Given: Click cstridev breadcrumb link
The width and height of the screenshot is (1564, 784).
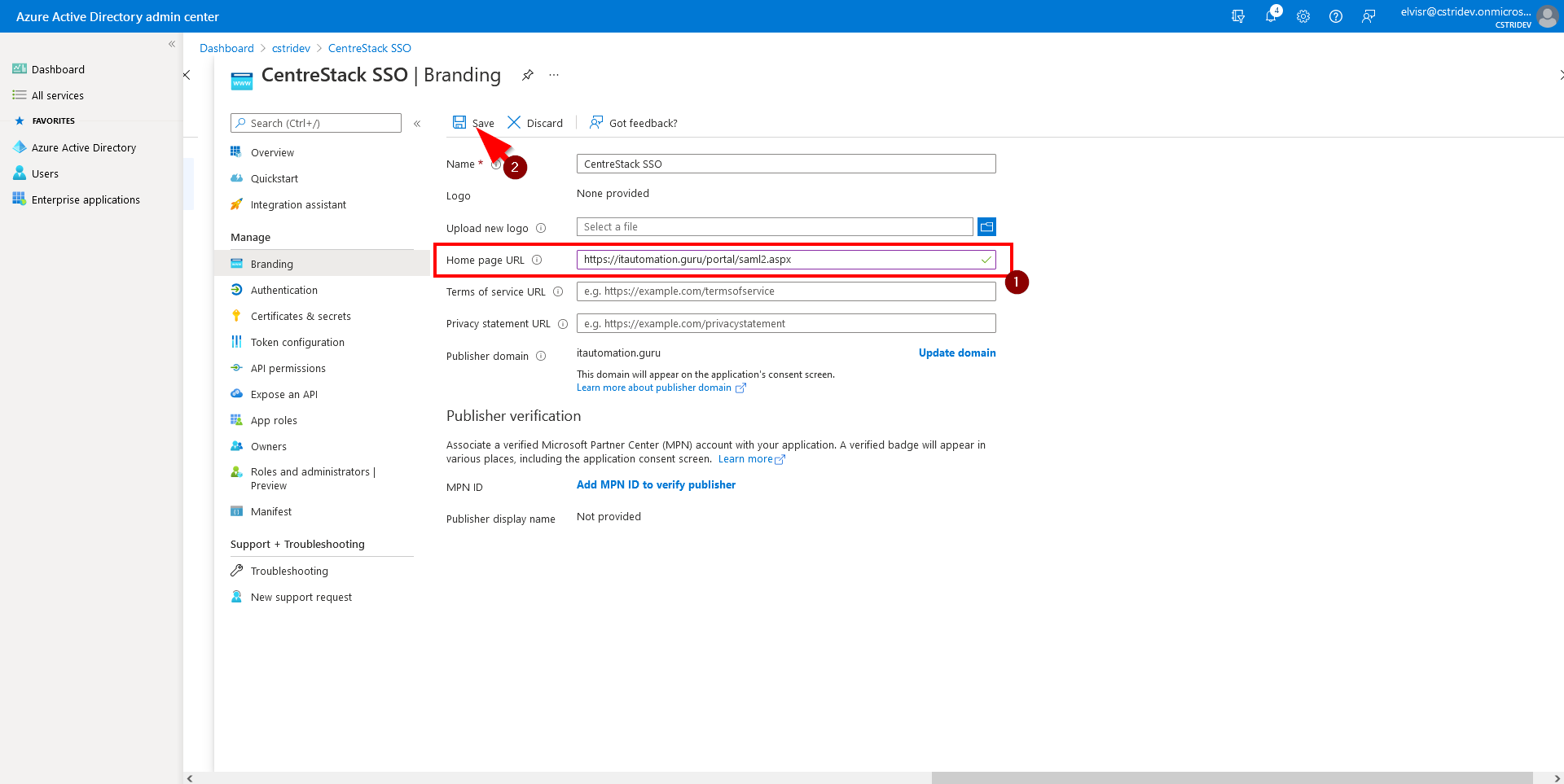Looking at the screenshot, I should pos(291,48).
